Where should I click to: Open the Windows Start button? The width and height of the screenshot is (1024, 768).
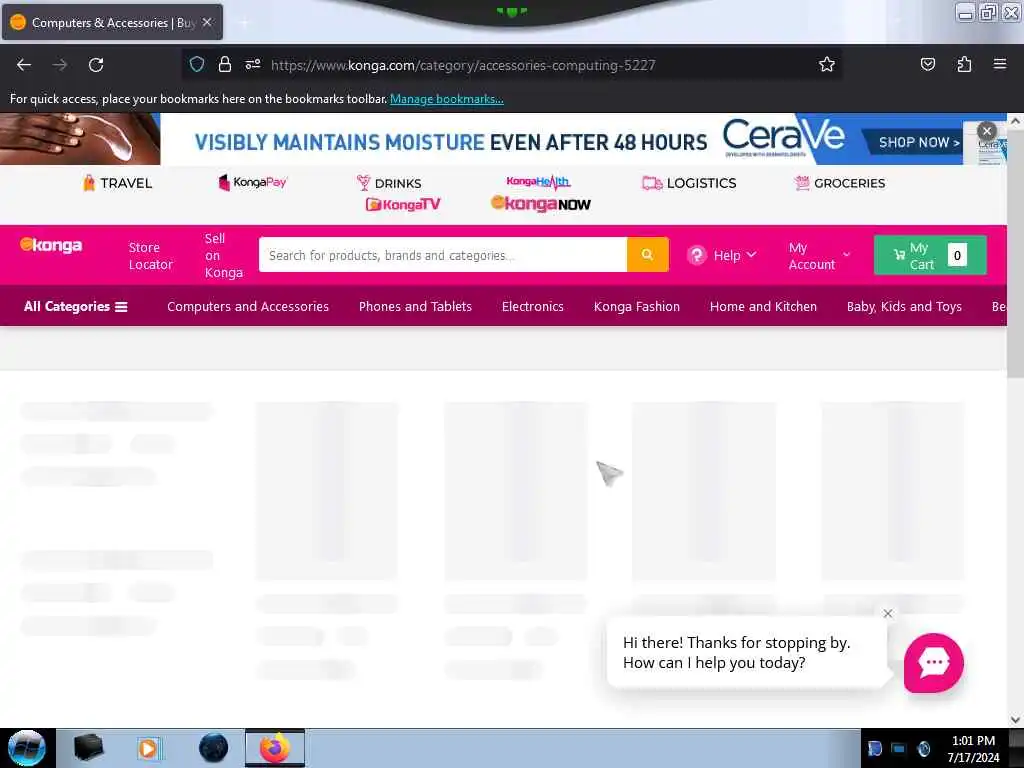click(x=27, y=748)
